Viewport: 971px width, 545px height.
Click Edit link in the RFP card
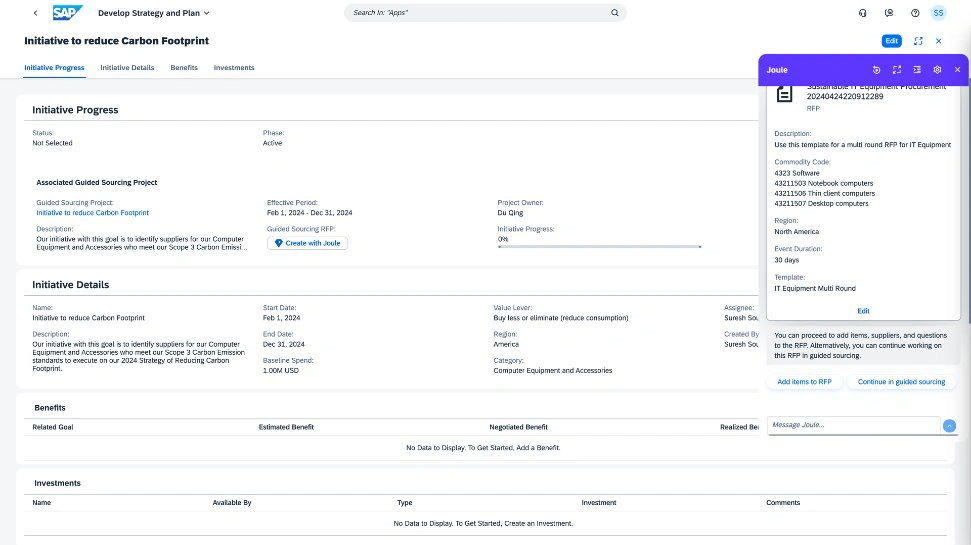863,311
